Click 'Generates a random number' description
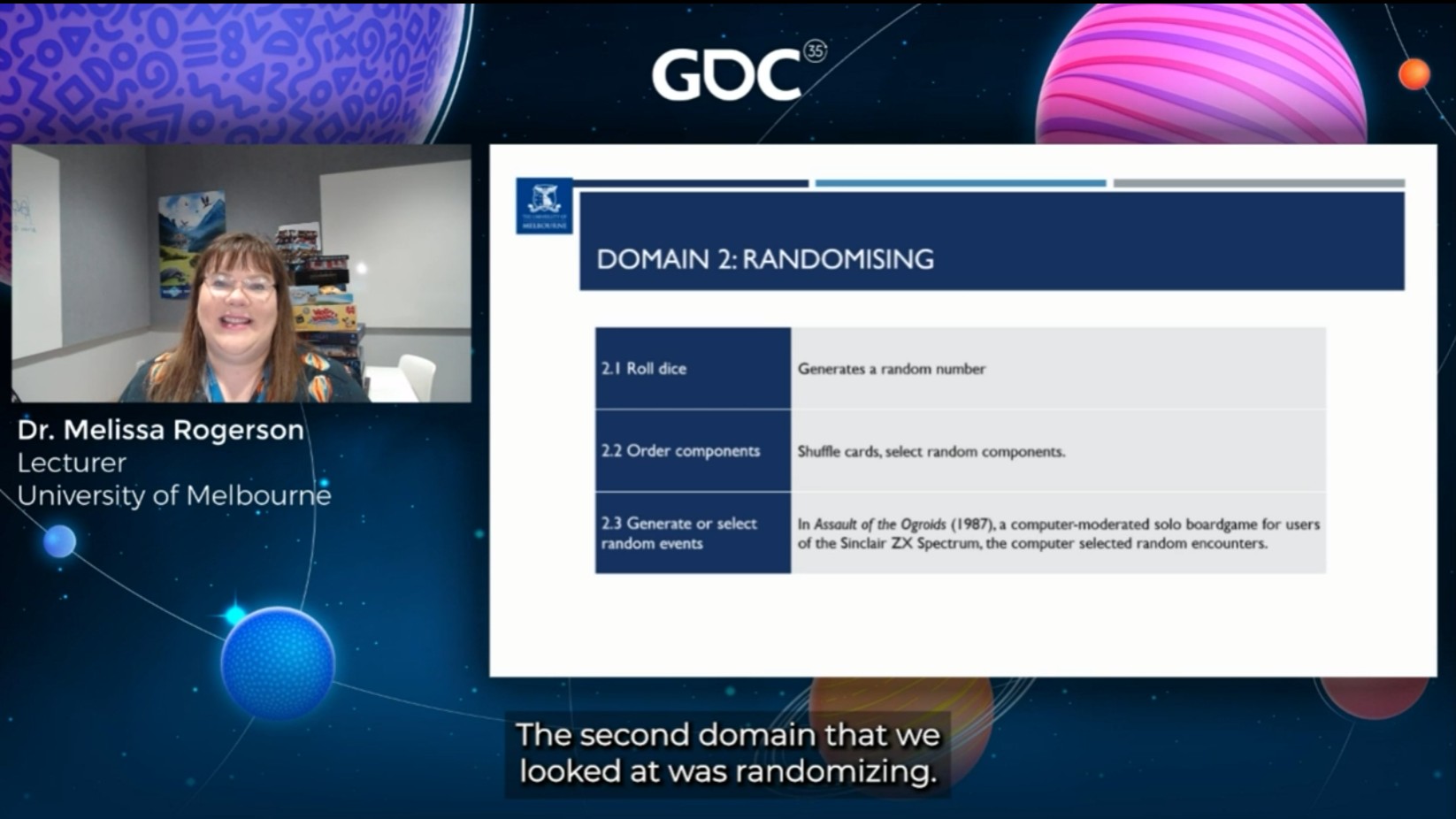Screen dimensions: 1456x819 click(892, 369)
